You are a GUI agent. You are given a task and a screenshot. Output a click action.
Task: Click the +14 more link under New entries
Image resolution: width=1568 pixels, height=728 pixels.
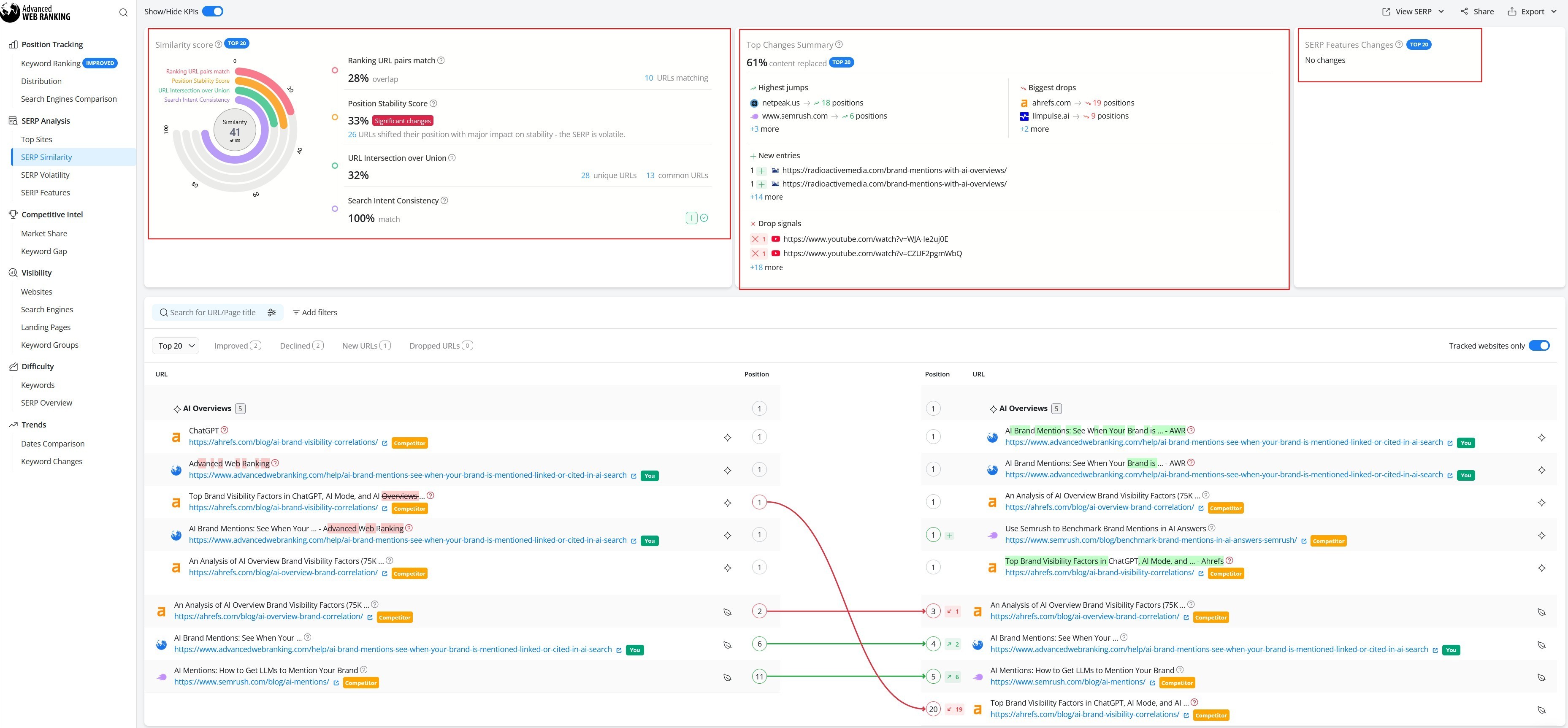pos(766,197)
